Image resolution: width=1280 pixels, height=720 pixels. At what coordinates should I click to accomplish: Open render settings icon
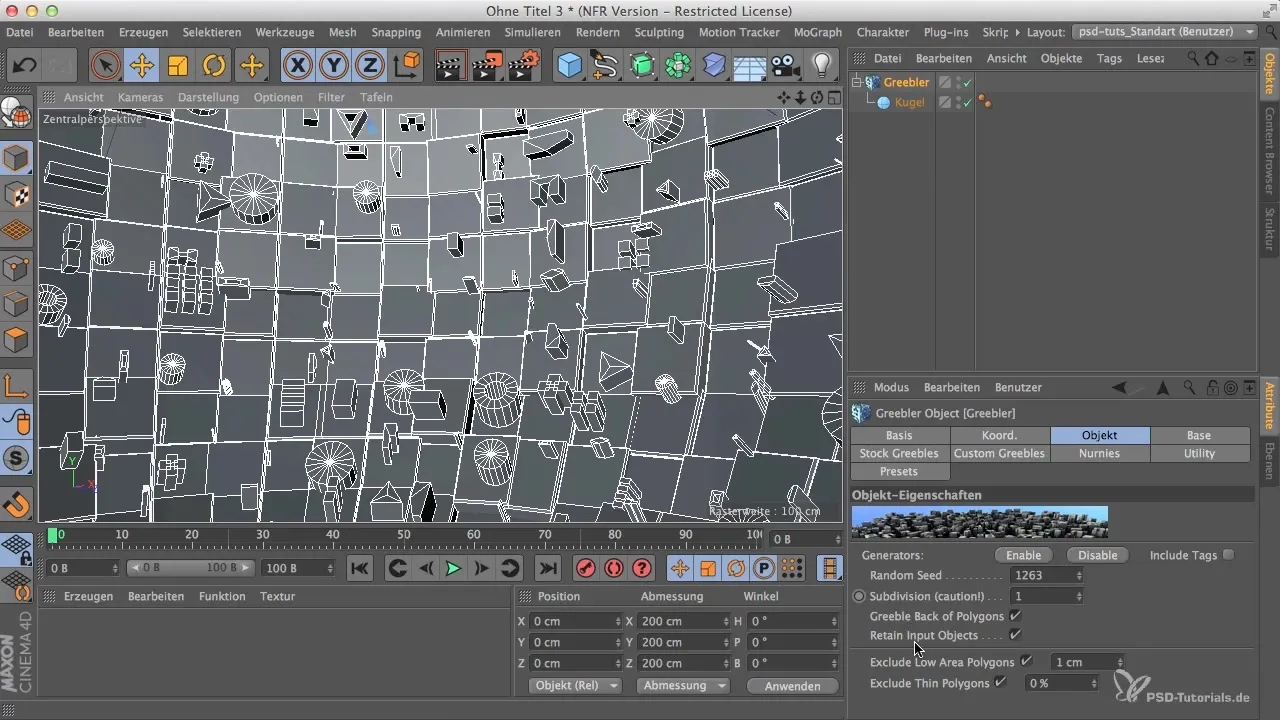tap(523, 66)
